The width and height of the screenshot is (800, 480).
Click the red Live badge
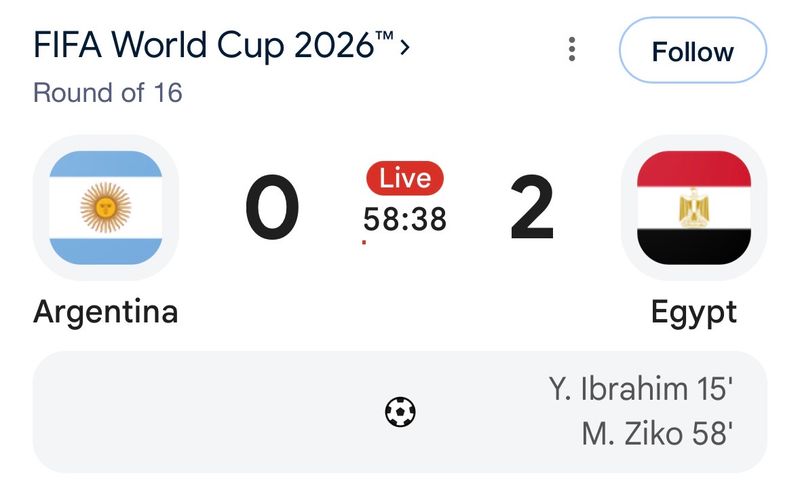(405, 178)
